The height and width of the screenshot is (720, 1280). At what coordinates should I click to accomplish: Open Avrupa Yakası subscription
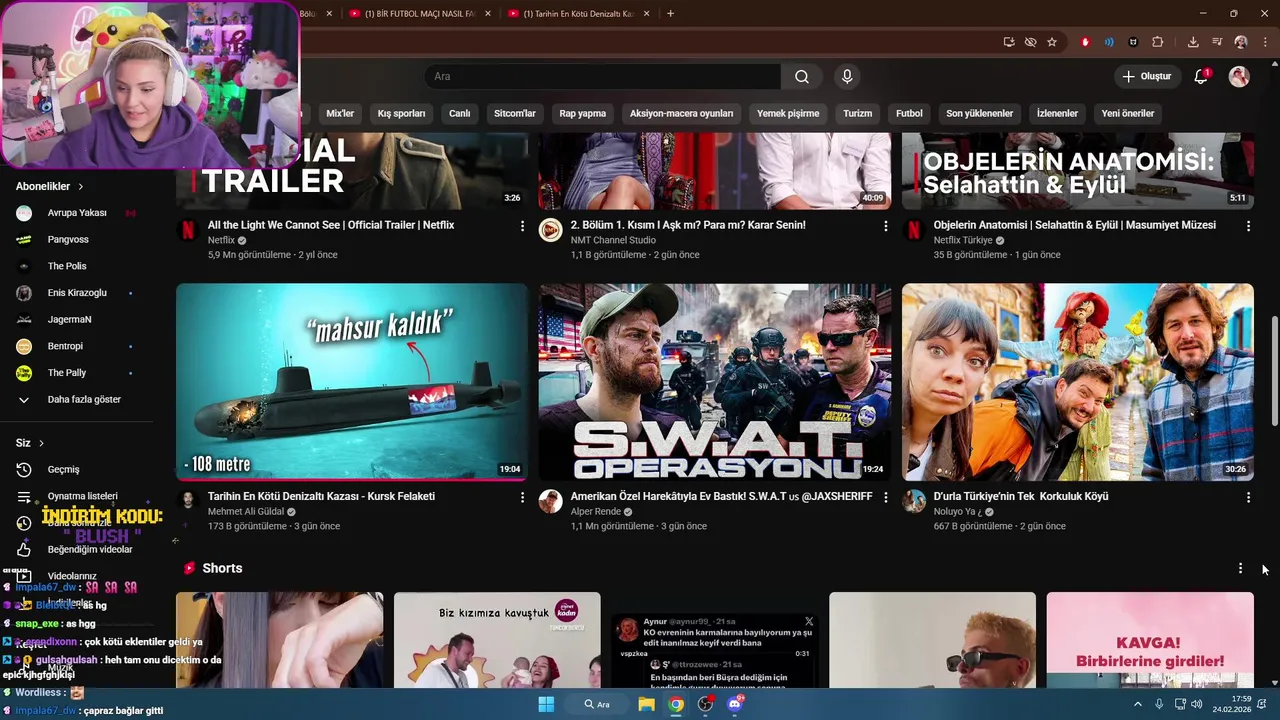(76, 213)
